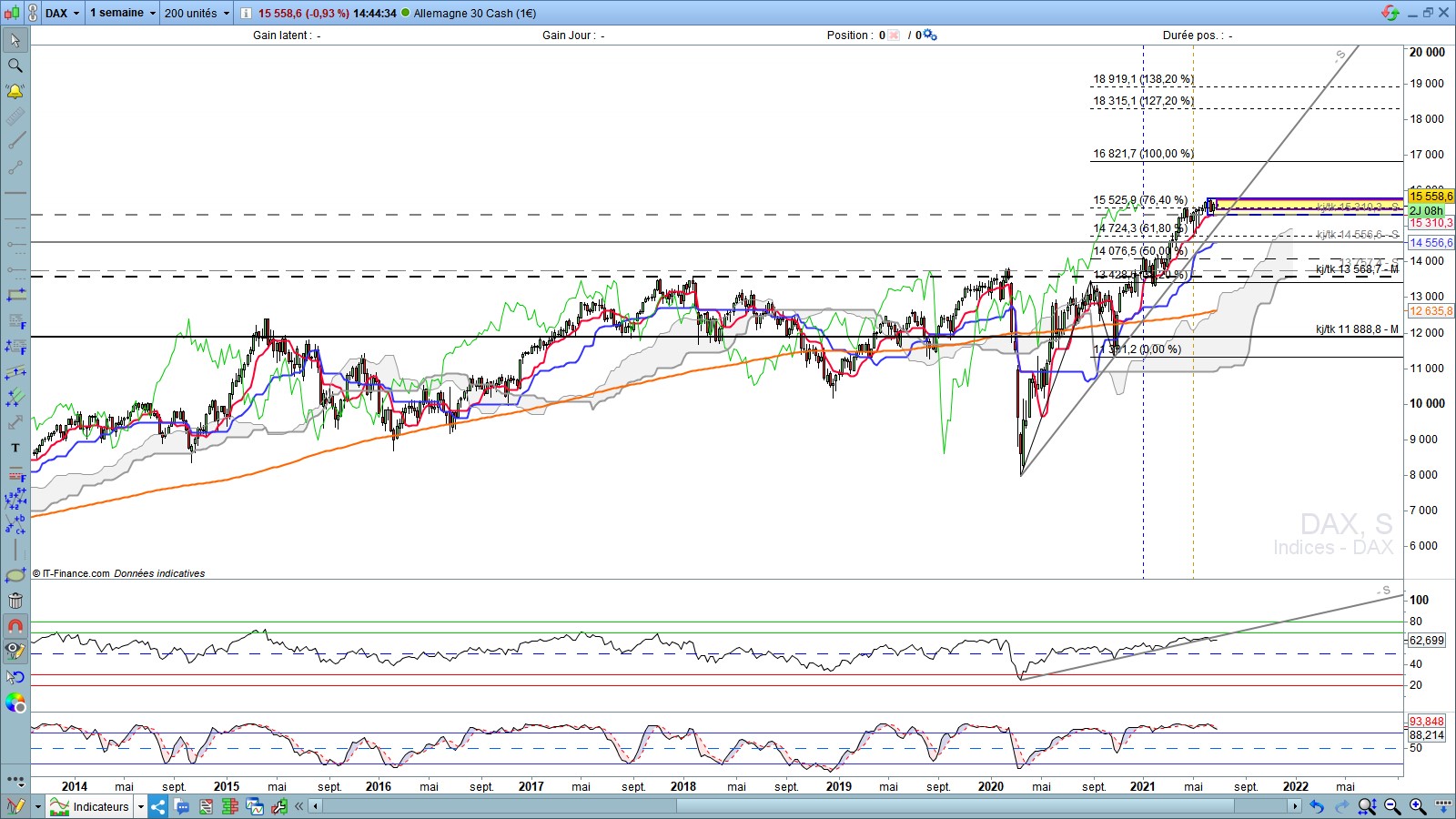The image size is (1456, 819).
Task: Click the Fibonacci 16 821,7 (100,00 %) label
Action: (1144, 154)
